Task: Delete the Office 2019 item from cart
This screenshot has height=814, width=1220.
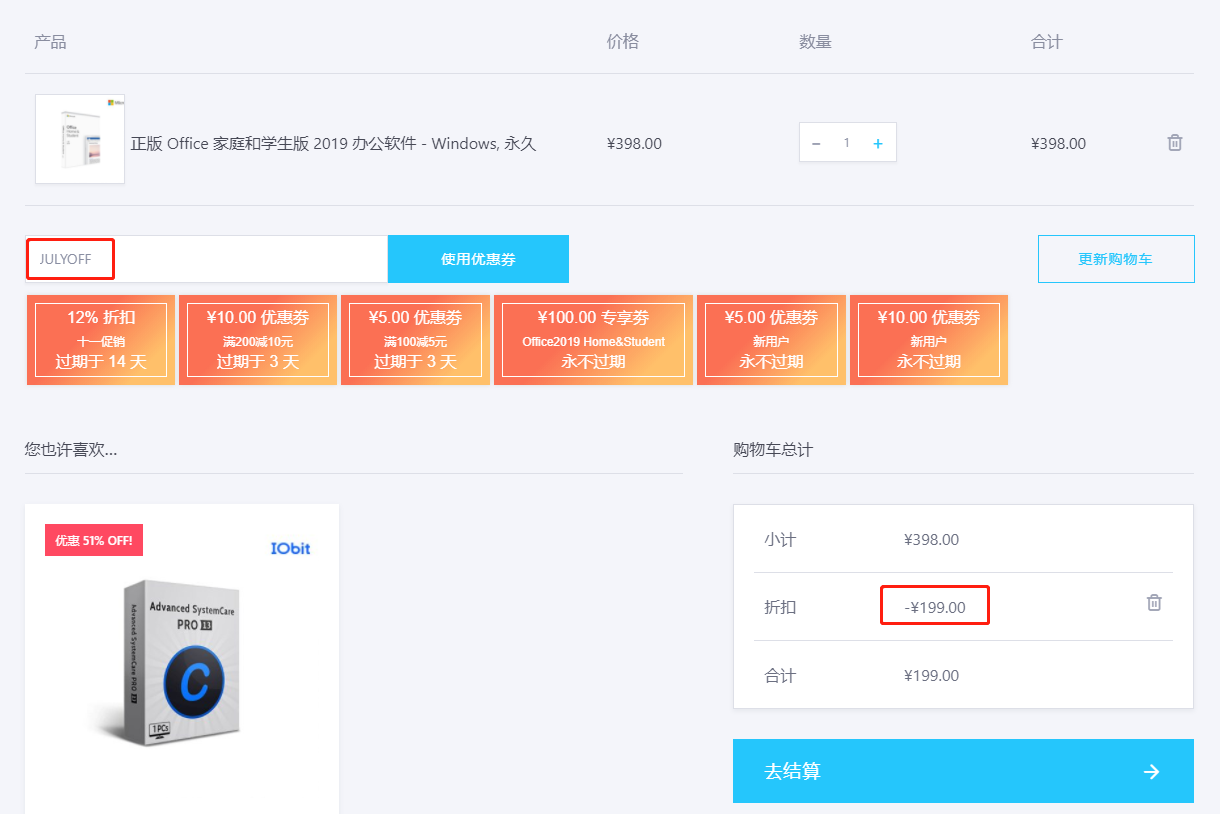Action: coord(1175,143)
